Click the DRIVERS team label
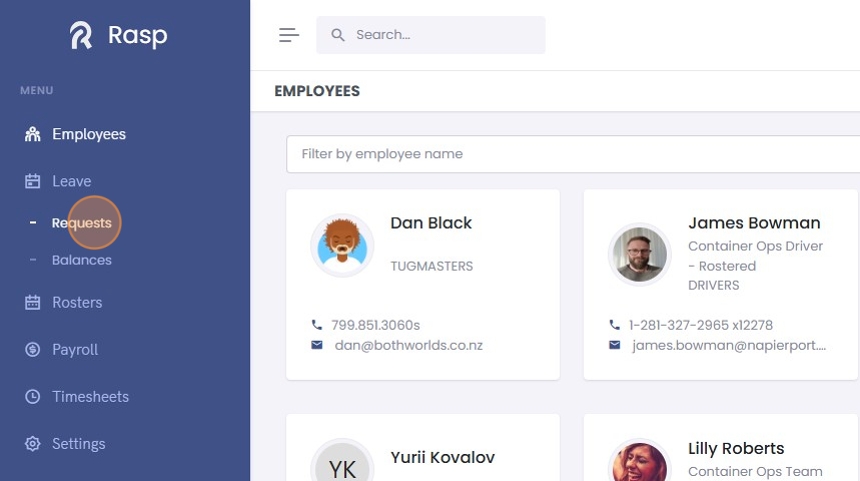860x481 pixels. pos(714,285)
